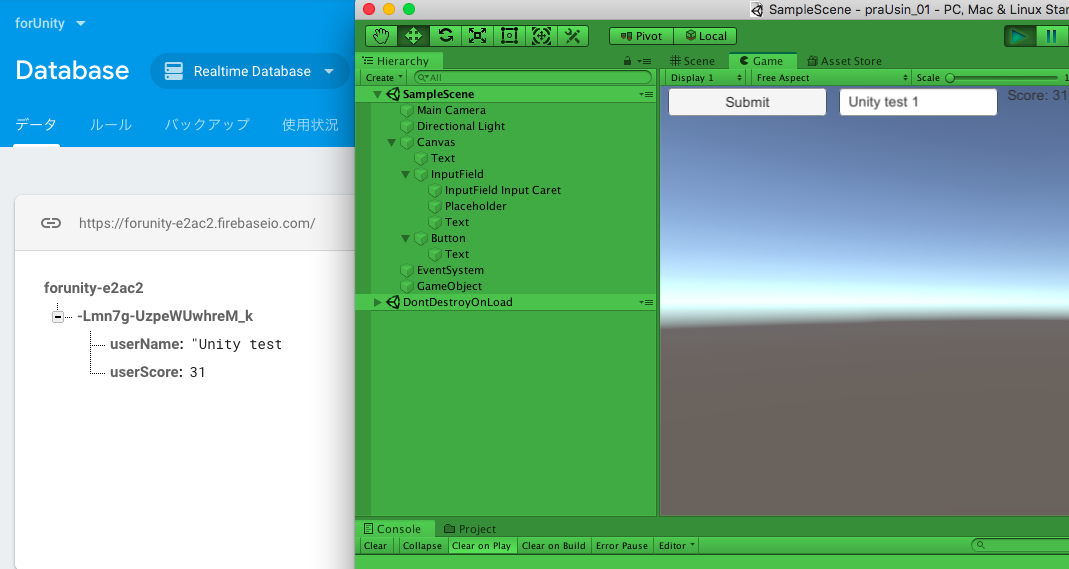Open the データ tab in Firebase
The height and width of the screenshot is (569, 1069).
click(x=36, y=125)
